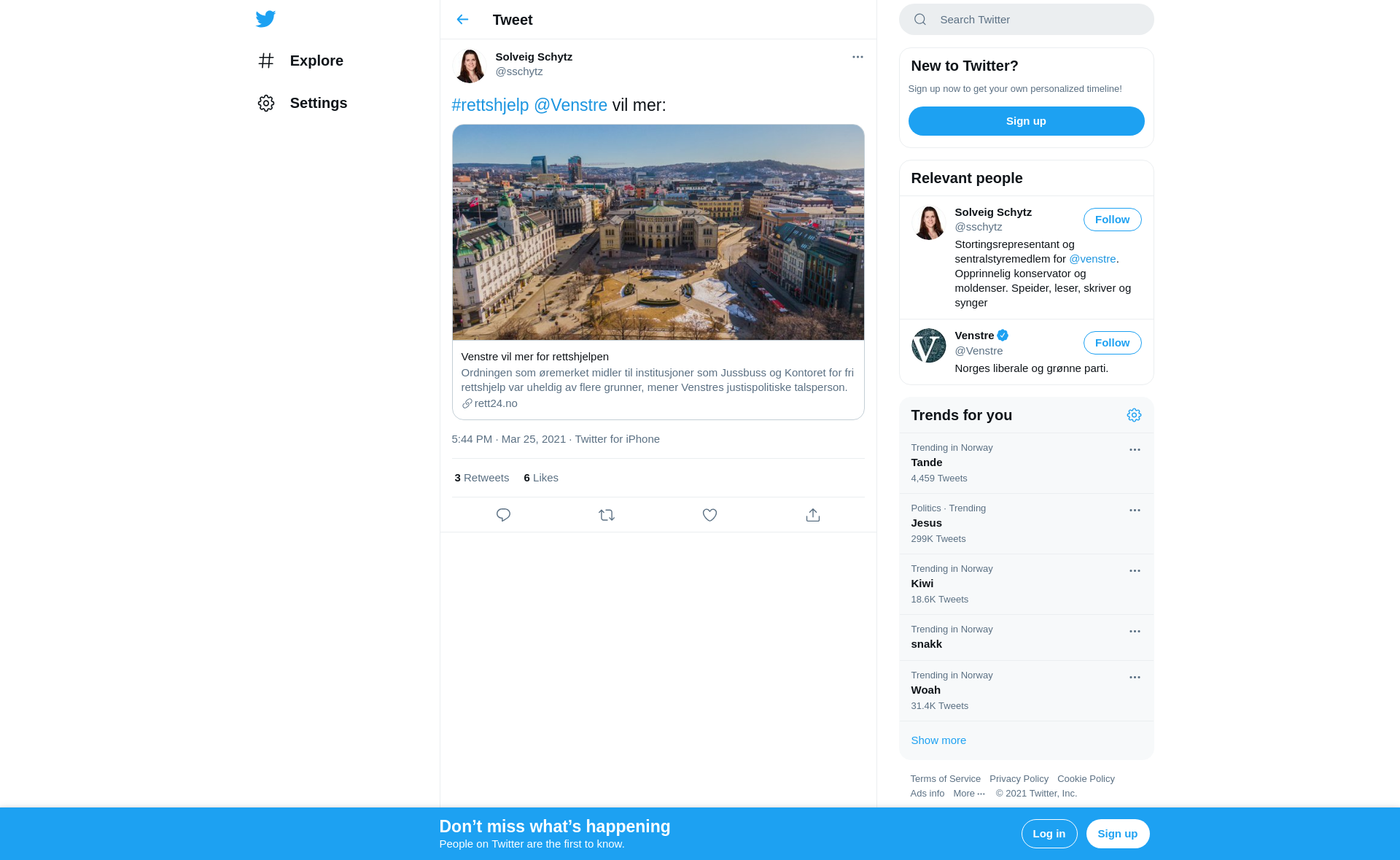Open article title Venstre vil mer for rettshjelpen
Screen dimensions: 1400x860
point(534,357)
